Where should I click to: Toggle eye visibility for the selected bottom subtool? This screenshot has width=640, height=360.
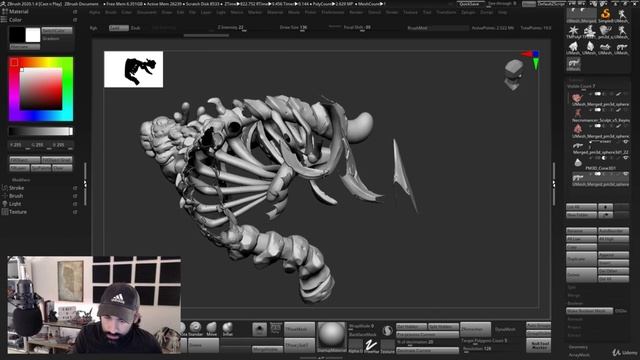click(626, 174)
